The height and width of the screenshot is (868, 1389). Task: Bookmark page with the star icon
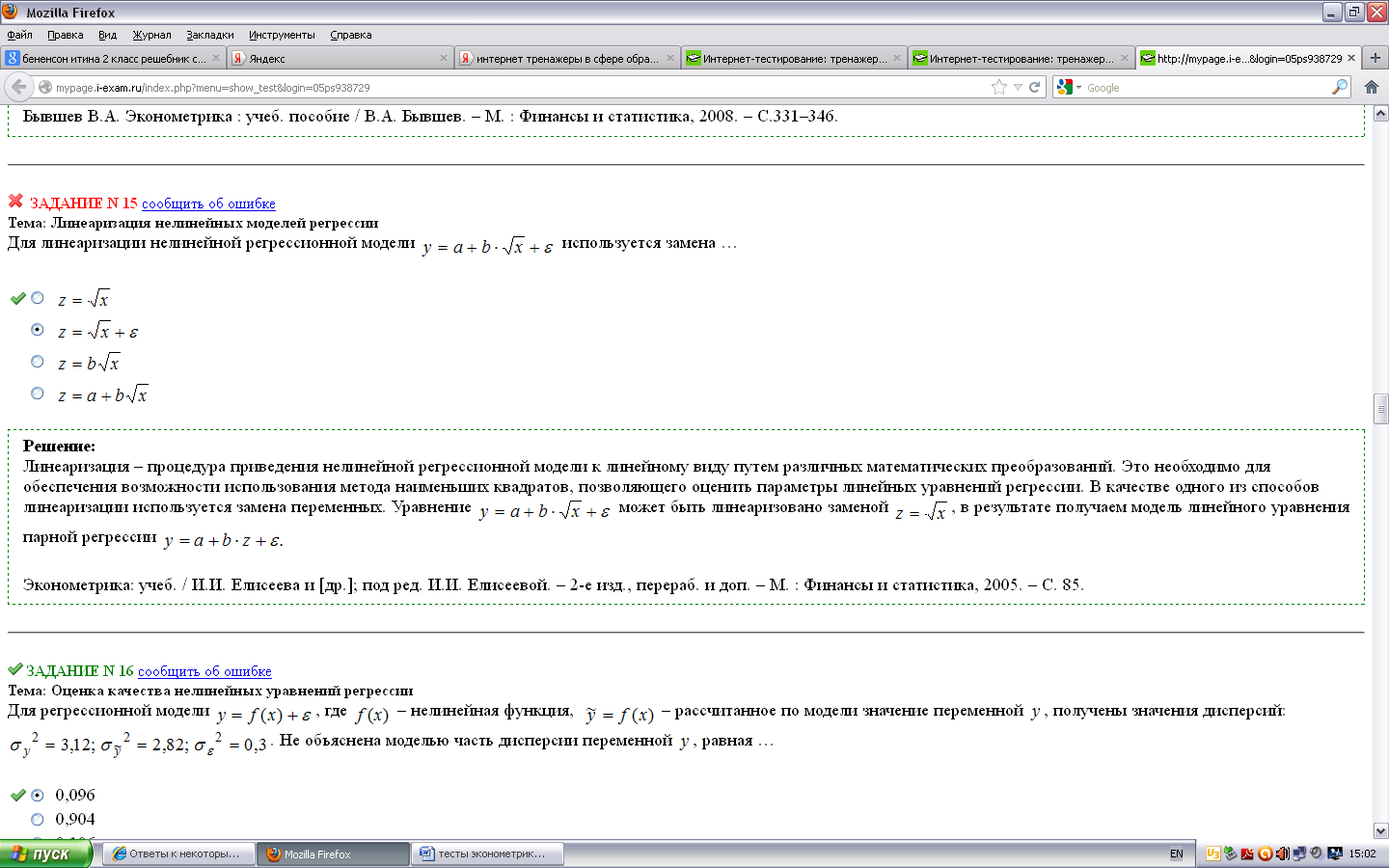999,87
